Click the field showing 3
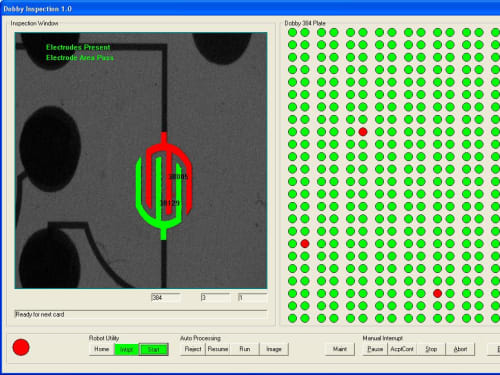The image size is (500, 375). [215, 298]
